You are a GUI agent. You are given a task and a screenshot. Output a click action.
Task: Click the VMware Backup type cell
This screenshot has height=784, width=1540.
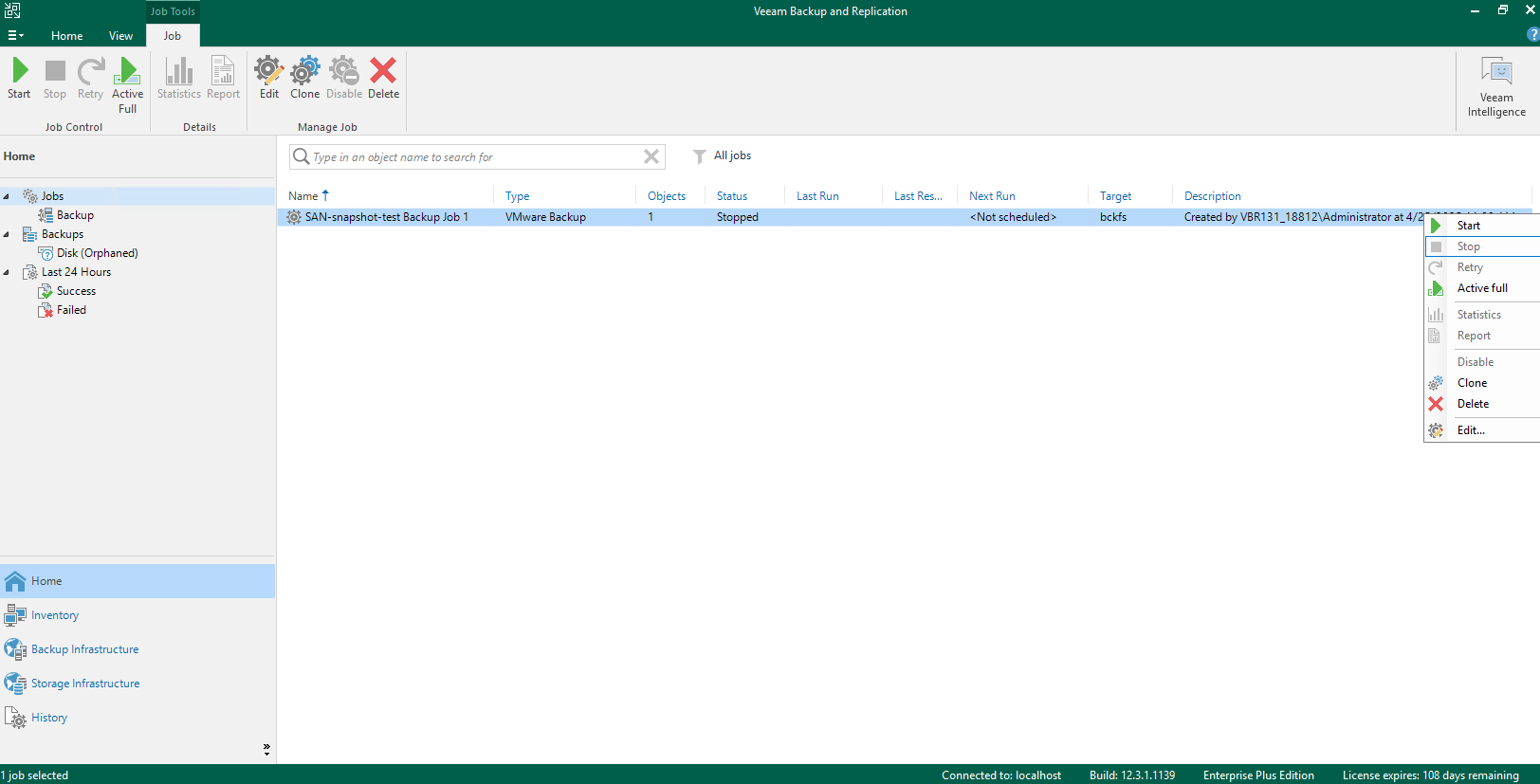pos(545,217)
